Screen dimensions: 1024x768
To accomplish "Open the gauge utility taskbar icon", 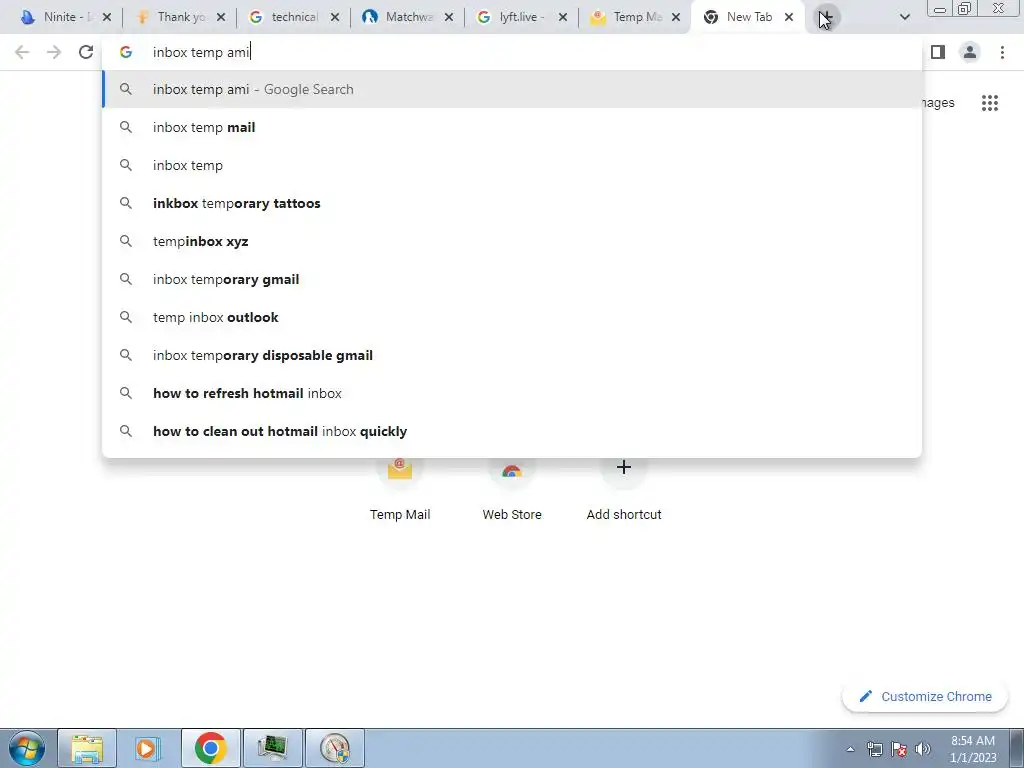I will point(334,748).
